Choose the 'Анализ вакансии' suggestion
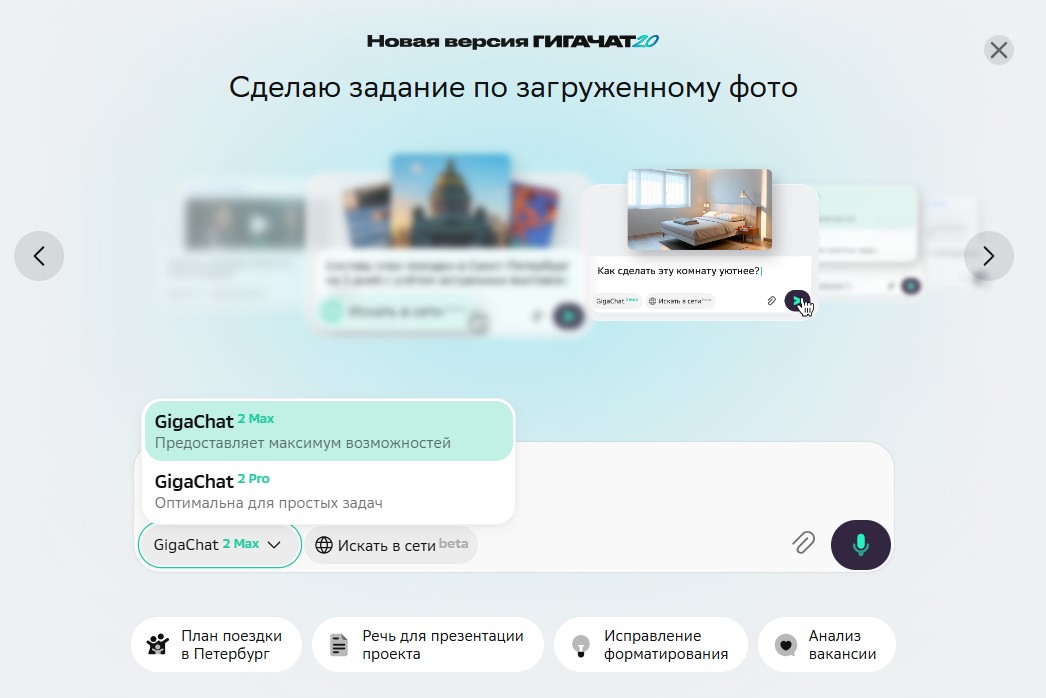This screenshot has width=1046, height=698. click(x=826, y=644)
